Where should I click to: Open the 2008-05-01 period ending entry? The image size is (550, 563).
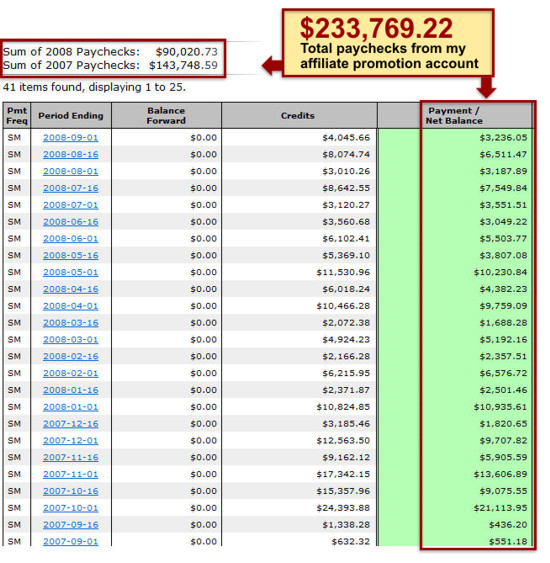tap(70, 272)
